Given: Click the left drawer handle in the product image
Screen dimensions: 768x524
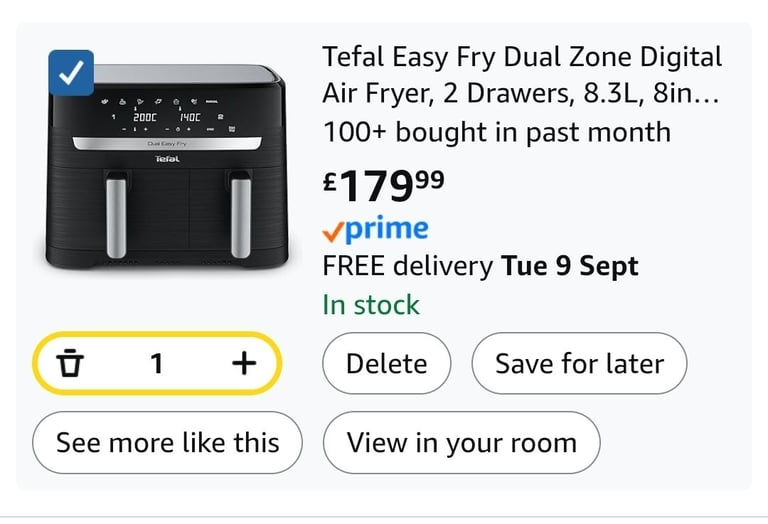Looking at the screenshot, I should 116,217.
